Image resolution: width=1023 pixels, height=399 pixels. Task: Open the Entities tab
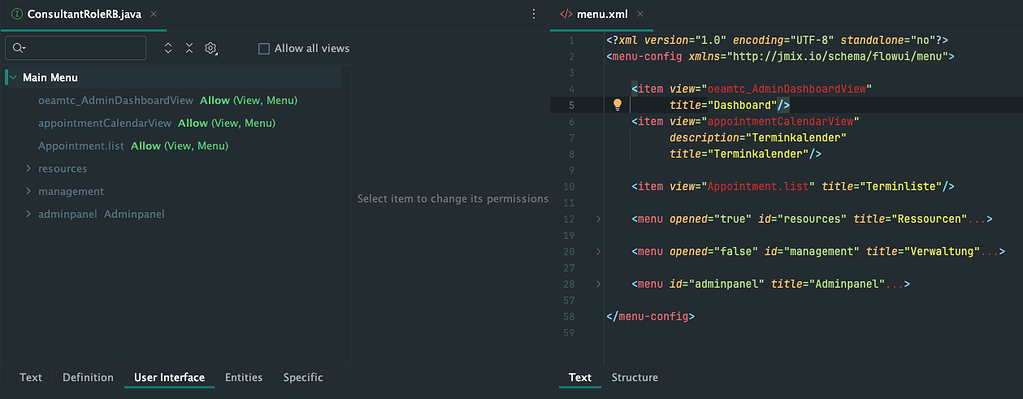click(x=244, y=377)
